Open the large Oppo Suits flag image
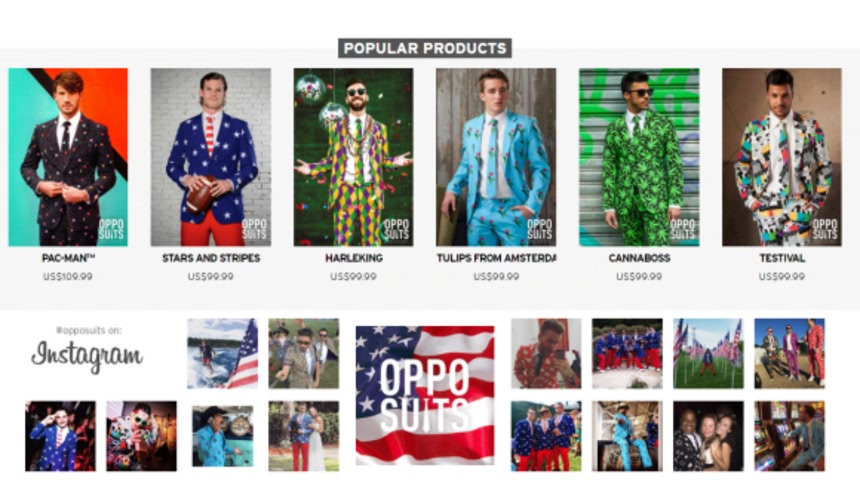The image size is (860, 486). click(425, 395)
